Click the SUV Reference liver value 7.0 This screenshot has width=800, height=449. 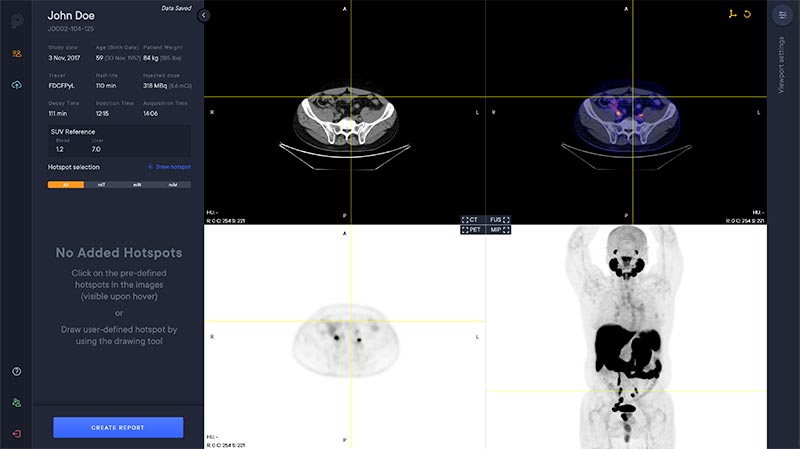(96, 149)
